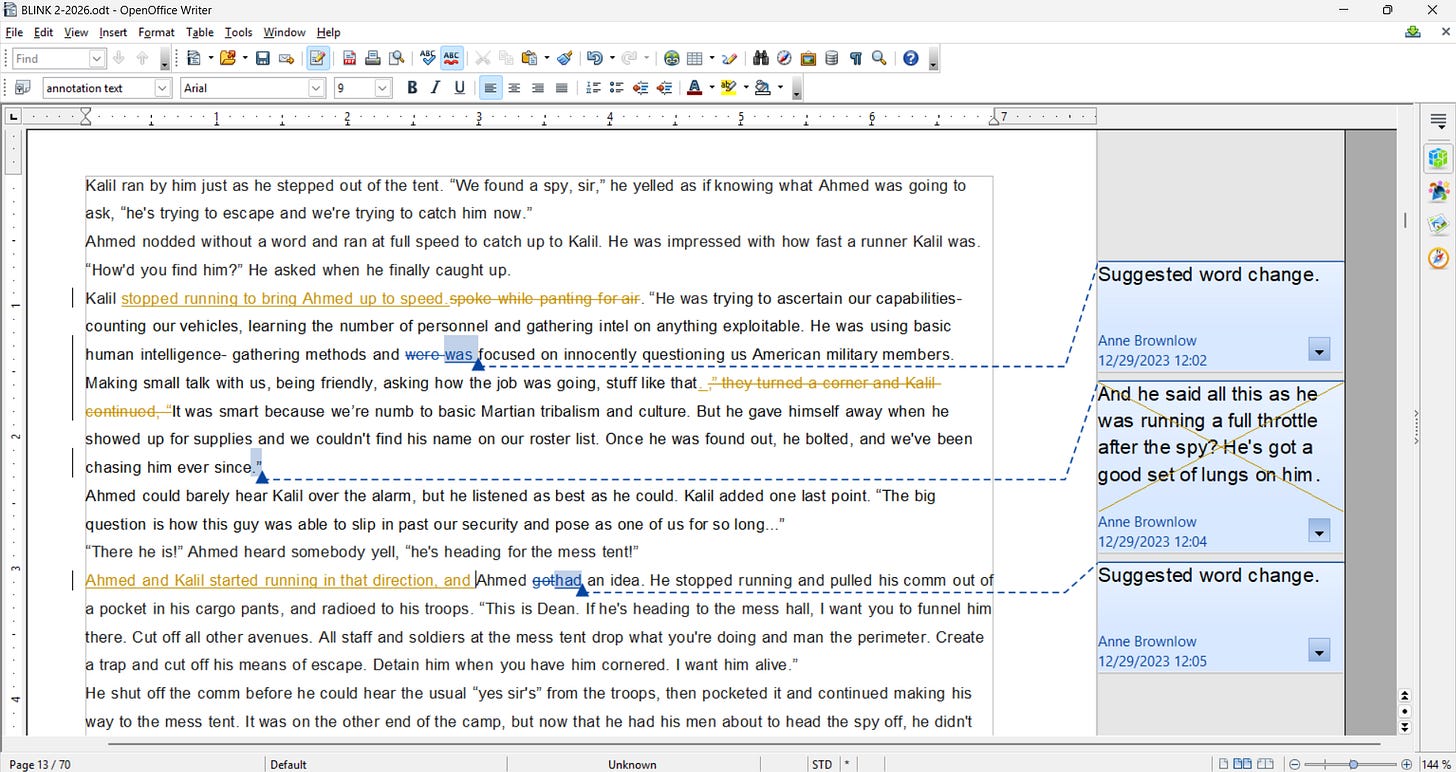Toggle Underline formatting
This screenshot has width=1456, height=772.
[x=459, y=88]
